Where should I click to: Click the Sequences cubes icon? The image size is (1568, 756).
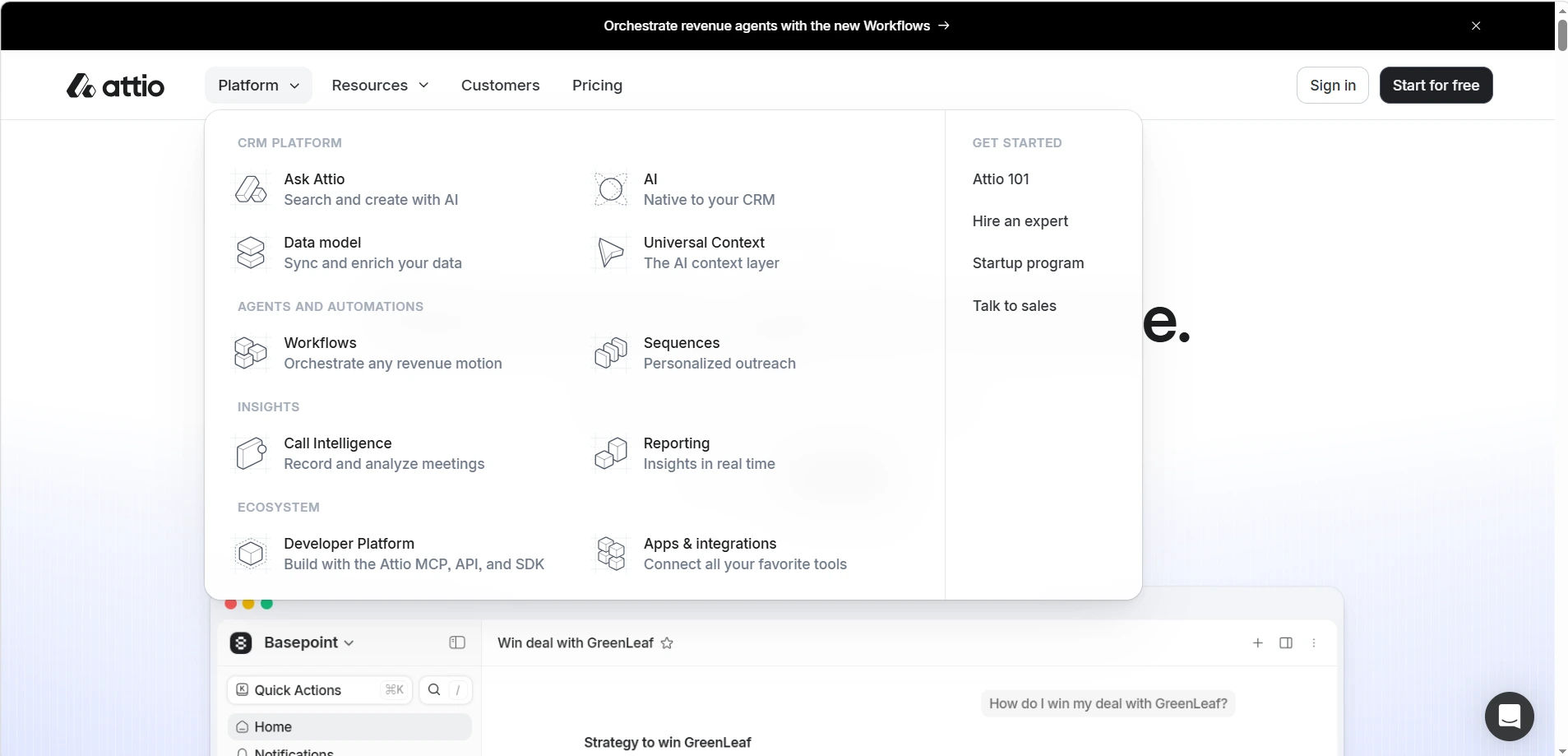pos(611,353)
